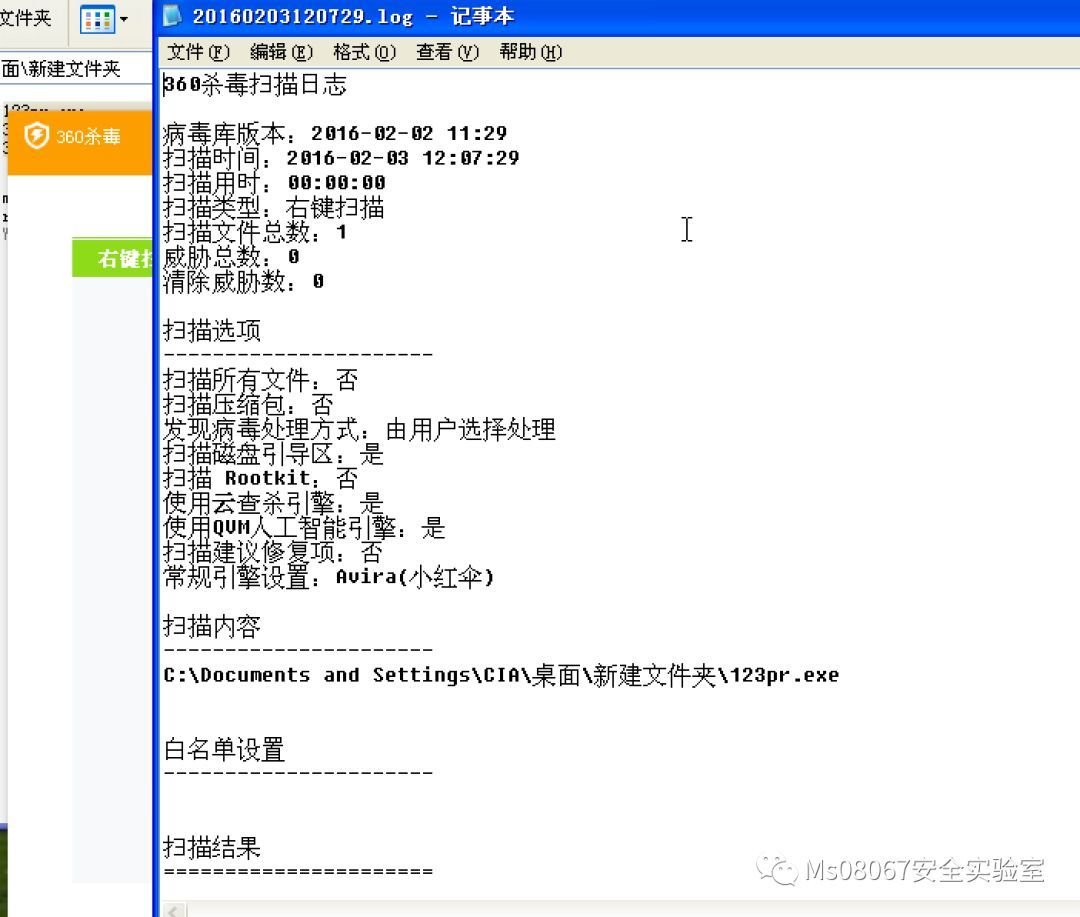Click the file path ending in 123pr.exe
Viewport: 1080px width, 917px height.
pyautogui.click(x=501, y=676)
